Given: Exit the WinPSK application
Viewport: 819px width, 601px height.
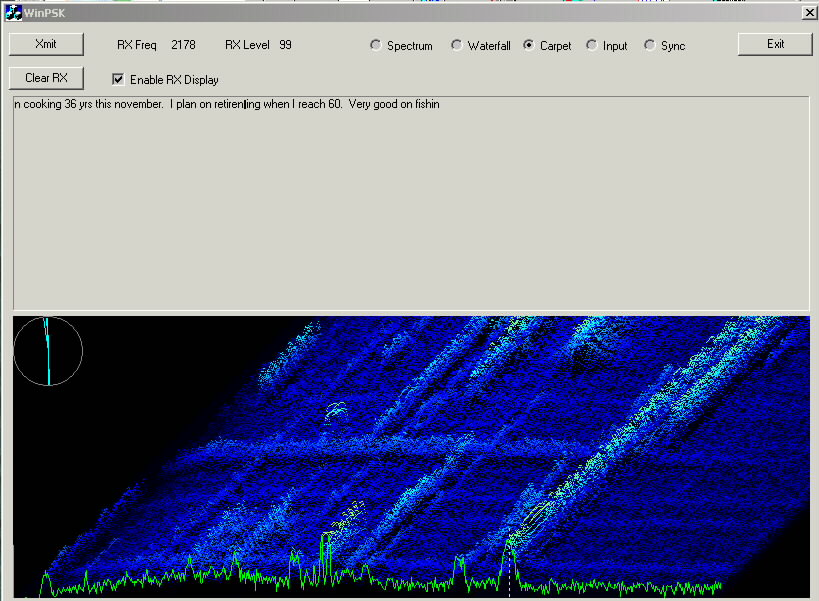Looking at the screenshot, I should pos(775,44).
